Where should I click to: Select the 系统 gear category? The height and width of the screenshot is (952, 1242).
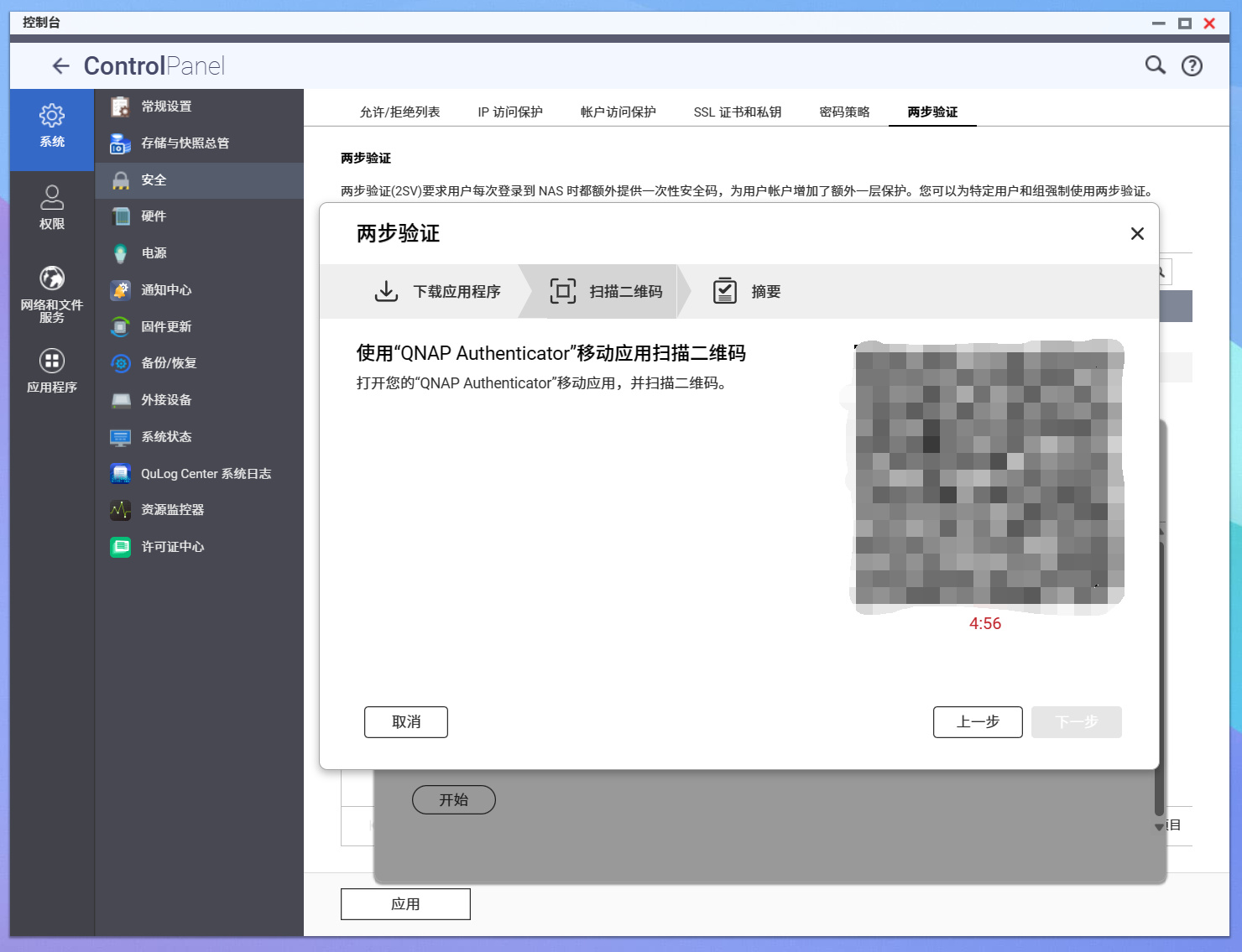[x=52, y=130]
